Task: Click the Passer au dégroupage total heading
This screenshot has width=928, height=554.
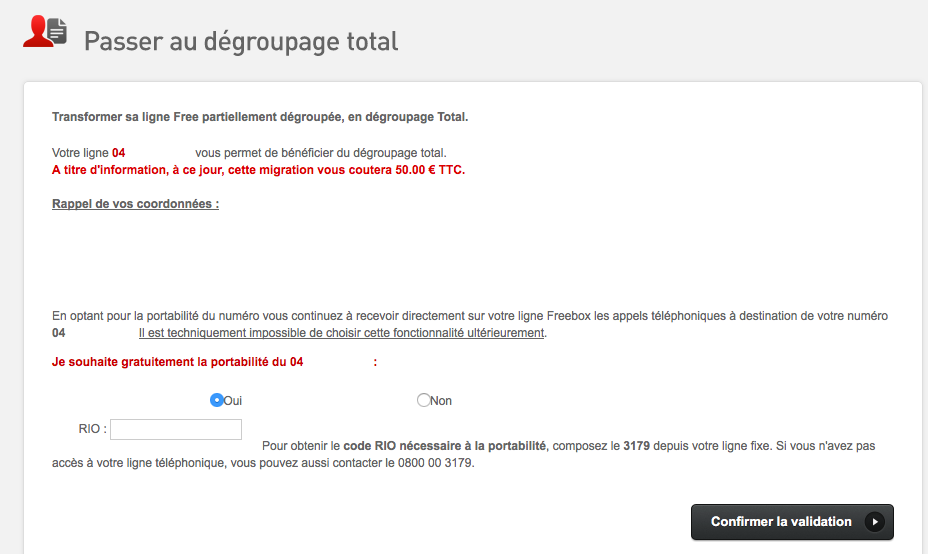Action: [241, 41]
